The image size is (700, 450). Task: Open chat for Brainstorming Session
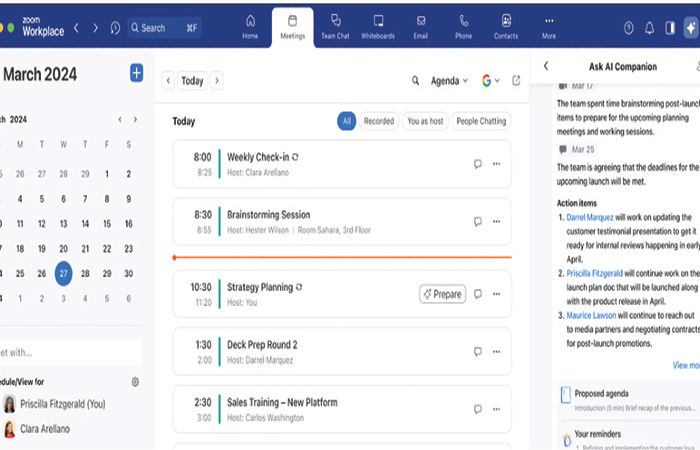click(478, 221)
